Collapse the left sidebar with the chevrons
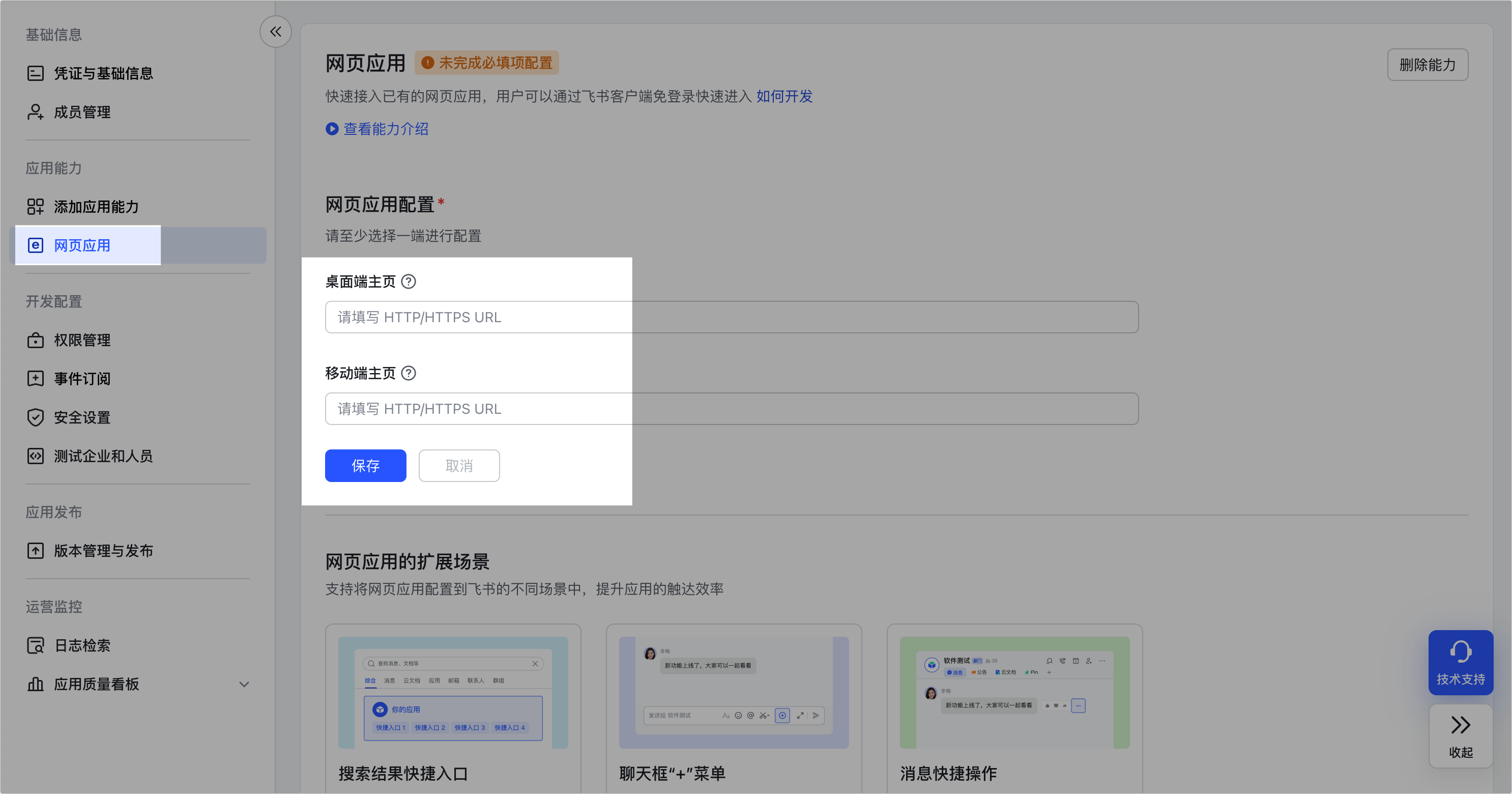This screenshot has height=794, width=1512. 275,31
